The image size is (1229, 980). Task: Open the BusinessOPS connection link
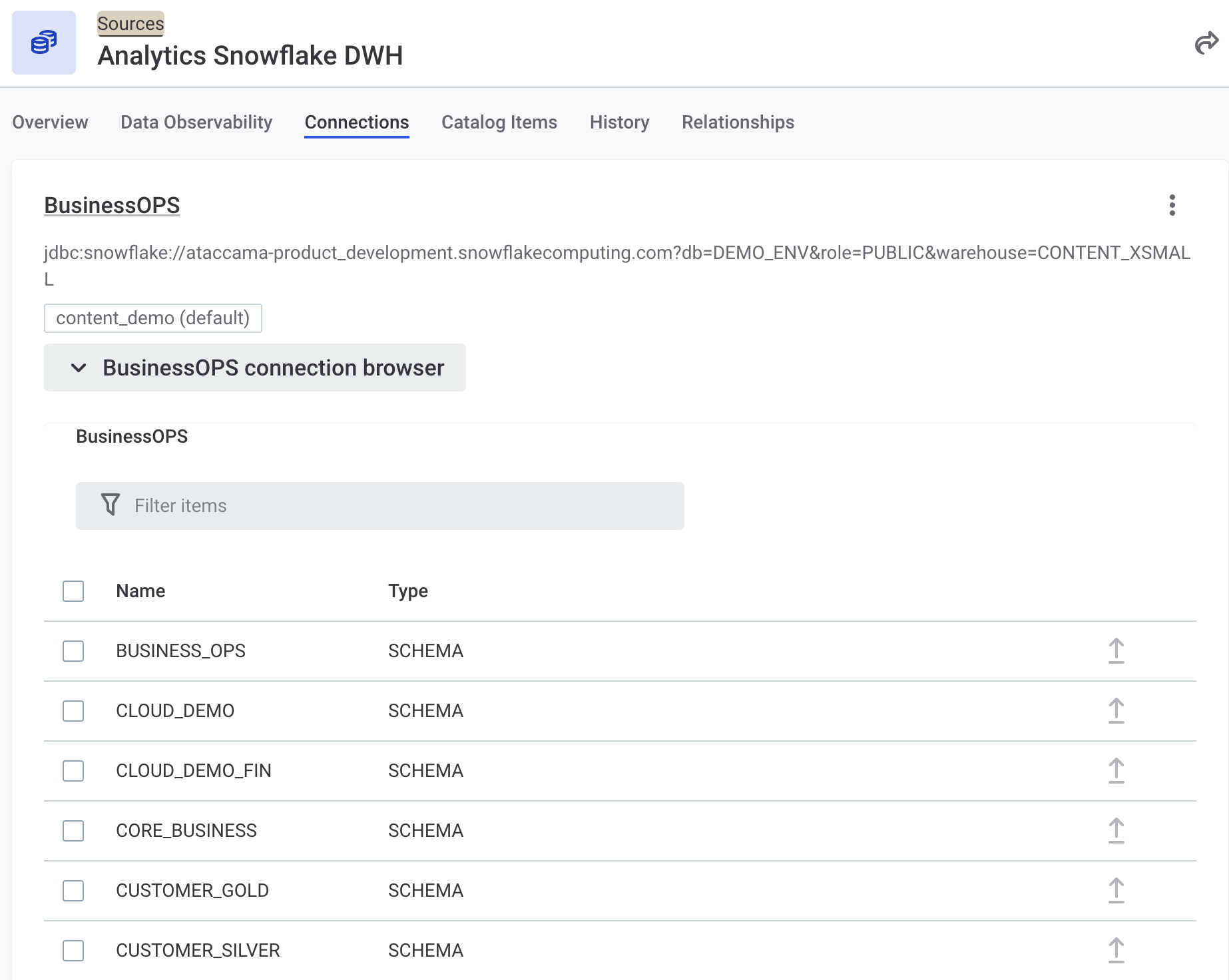[112, 206]
